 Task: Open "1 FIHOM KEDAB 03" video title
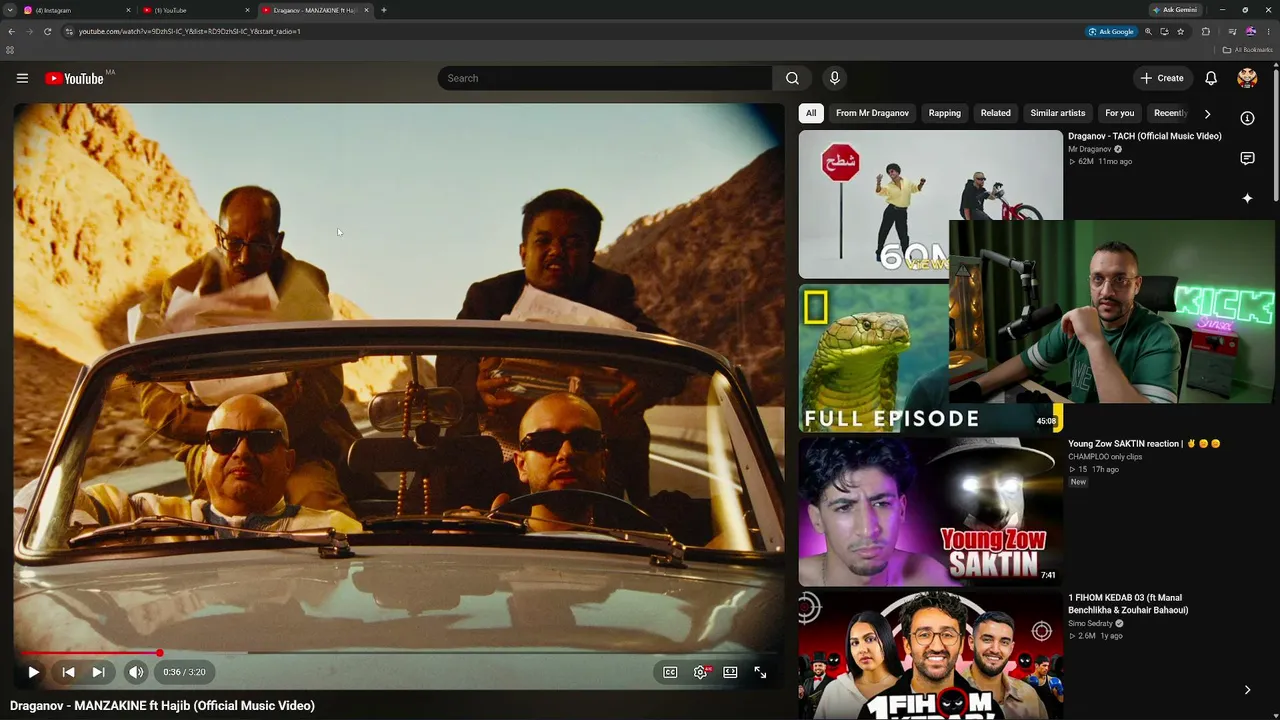pyautogui.click(x=1128, y=604)
